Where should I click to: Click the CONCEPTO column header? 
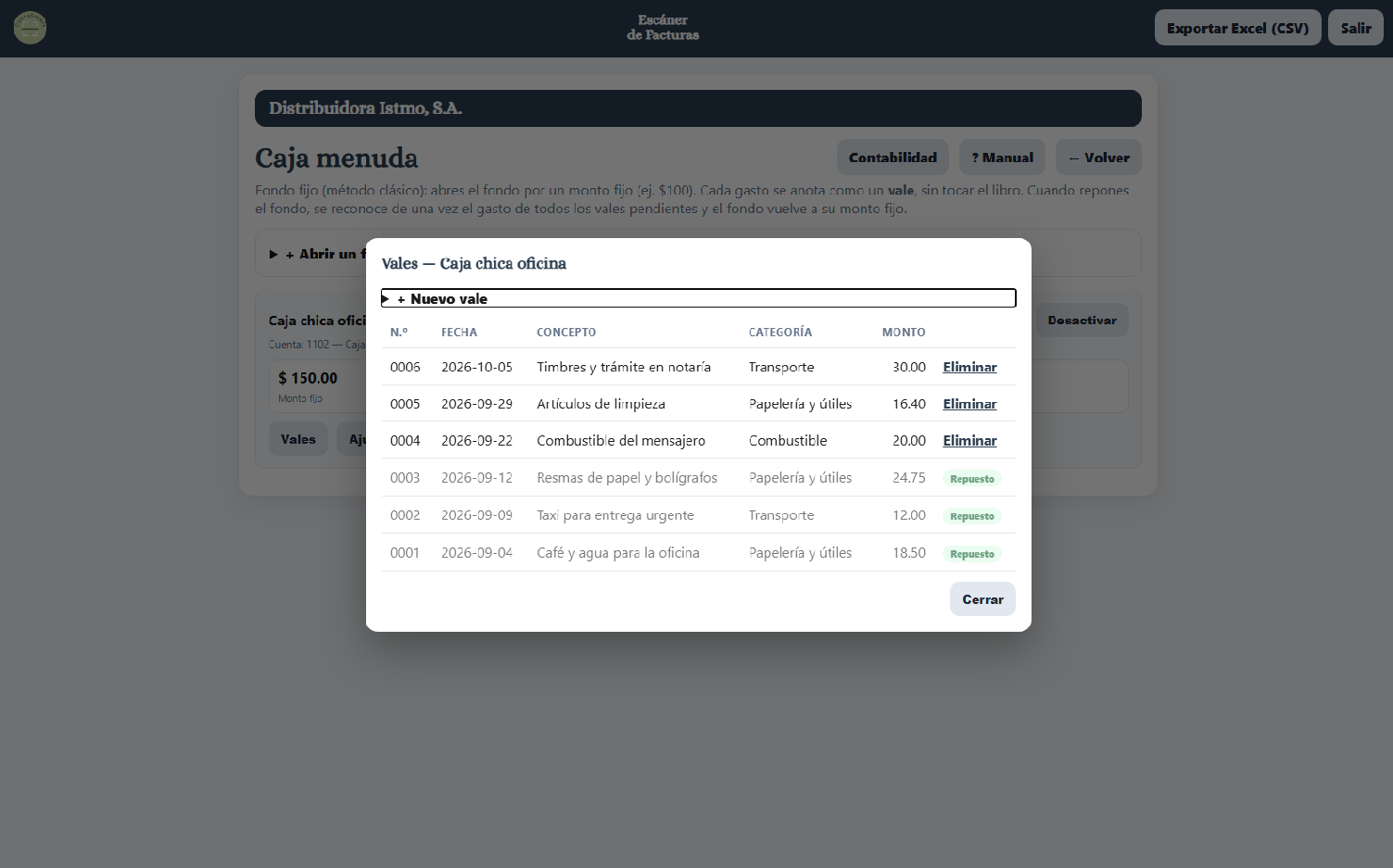pos(566,332)
